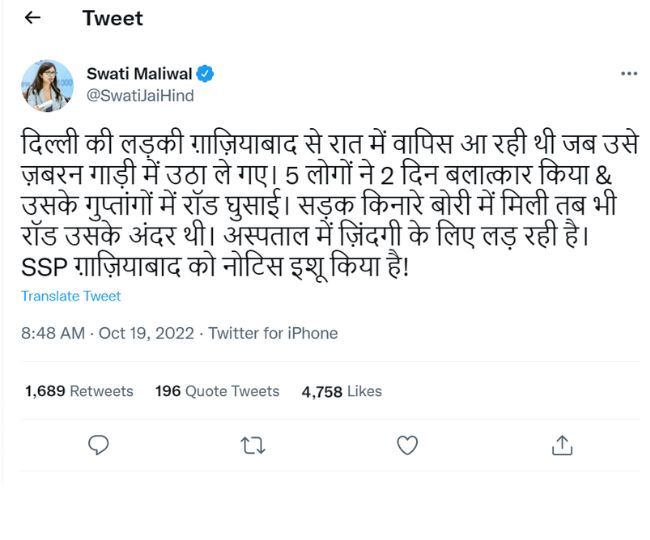Go back using the left arrow
Viewport: 650px width, 540px height.
click(32, 18)
